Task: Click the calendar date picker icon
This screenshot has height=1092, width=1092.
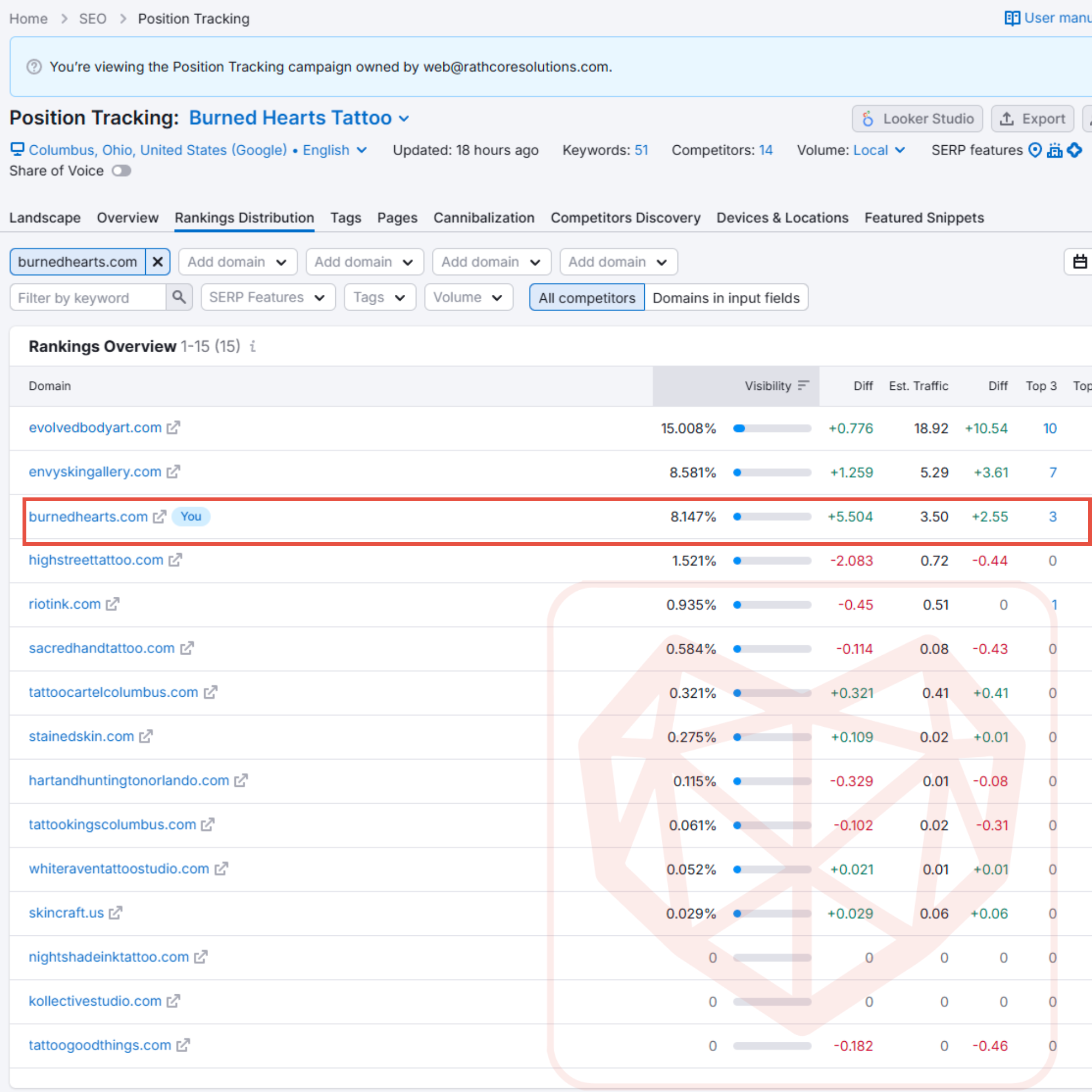Action: pos(1079,262)
